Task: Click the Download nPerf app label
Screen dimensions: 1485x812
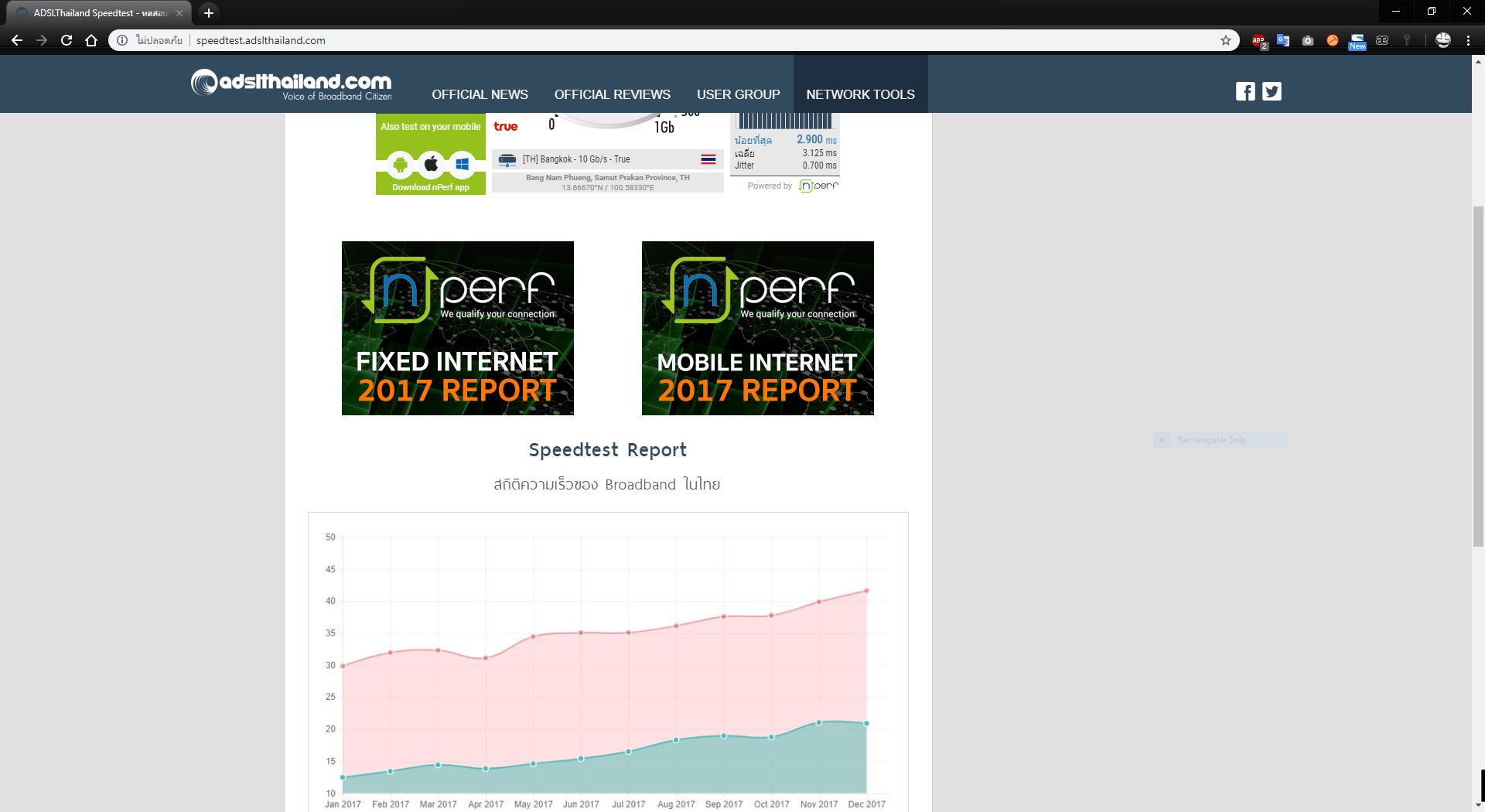Action: click(x=431, y=187)
